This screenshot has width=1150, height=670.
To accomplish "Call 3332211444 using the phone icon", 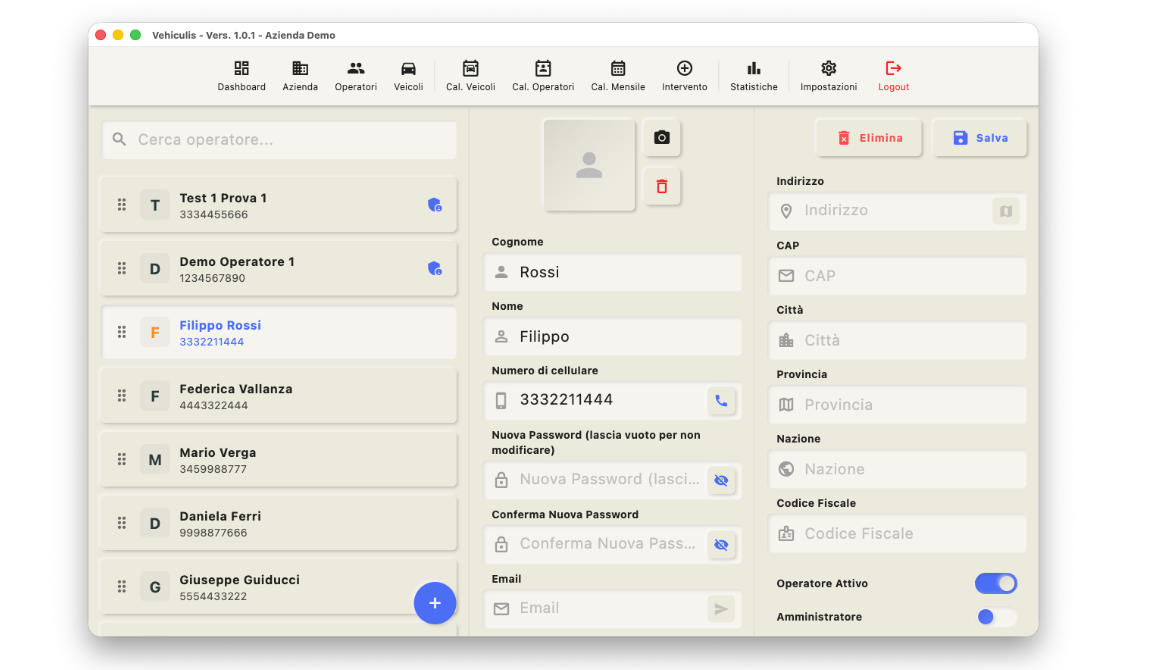I will [x=722, y=401].
